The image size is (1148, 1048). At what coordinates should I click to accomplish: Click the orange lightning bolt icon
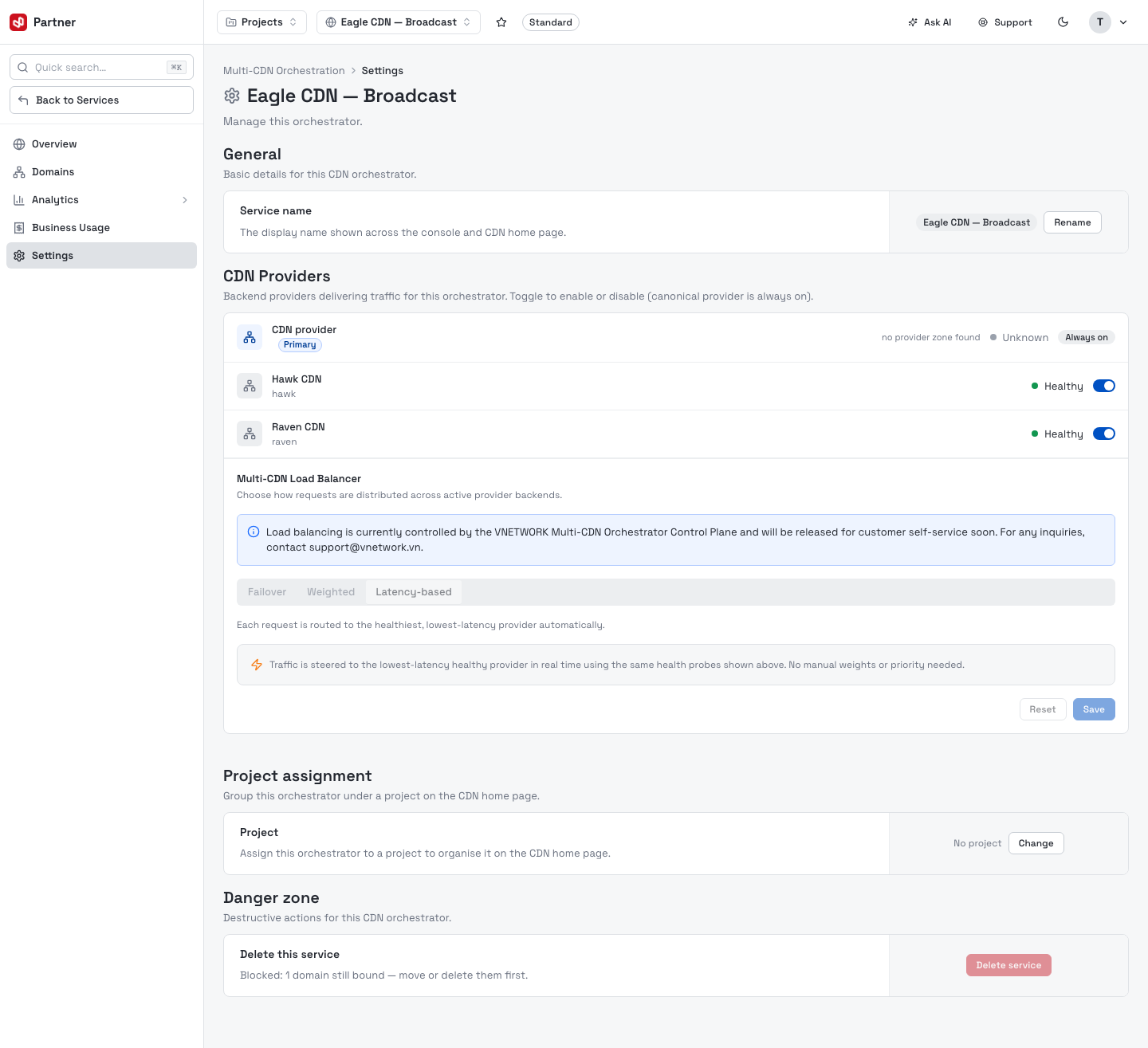257,665
